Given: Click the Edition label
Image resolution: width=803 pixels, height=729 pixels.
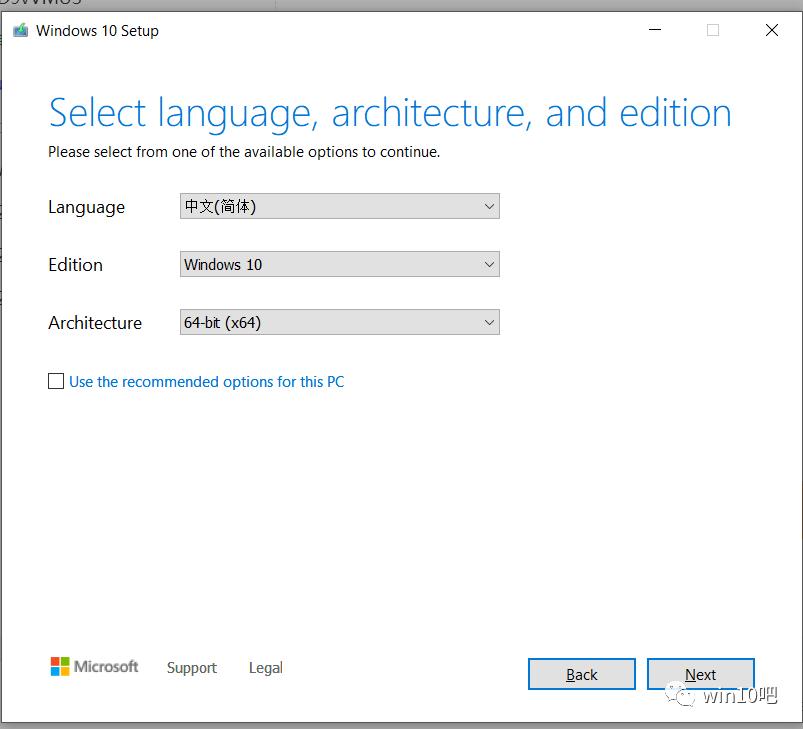Looking at the screenshot, I should [75, 265].
